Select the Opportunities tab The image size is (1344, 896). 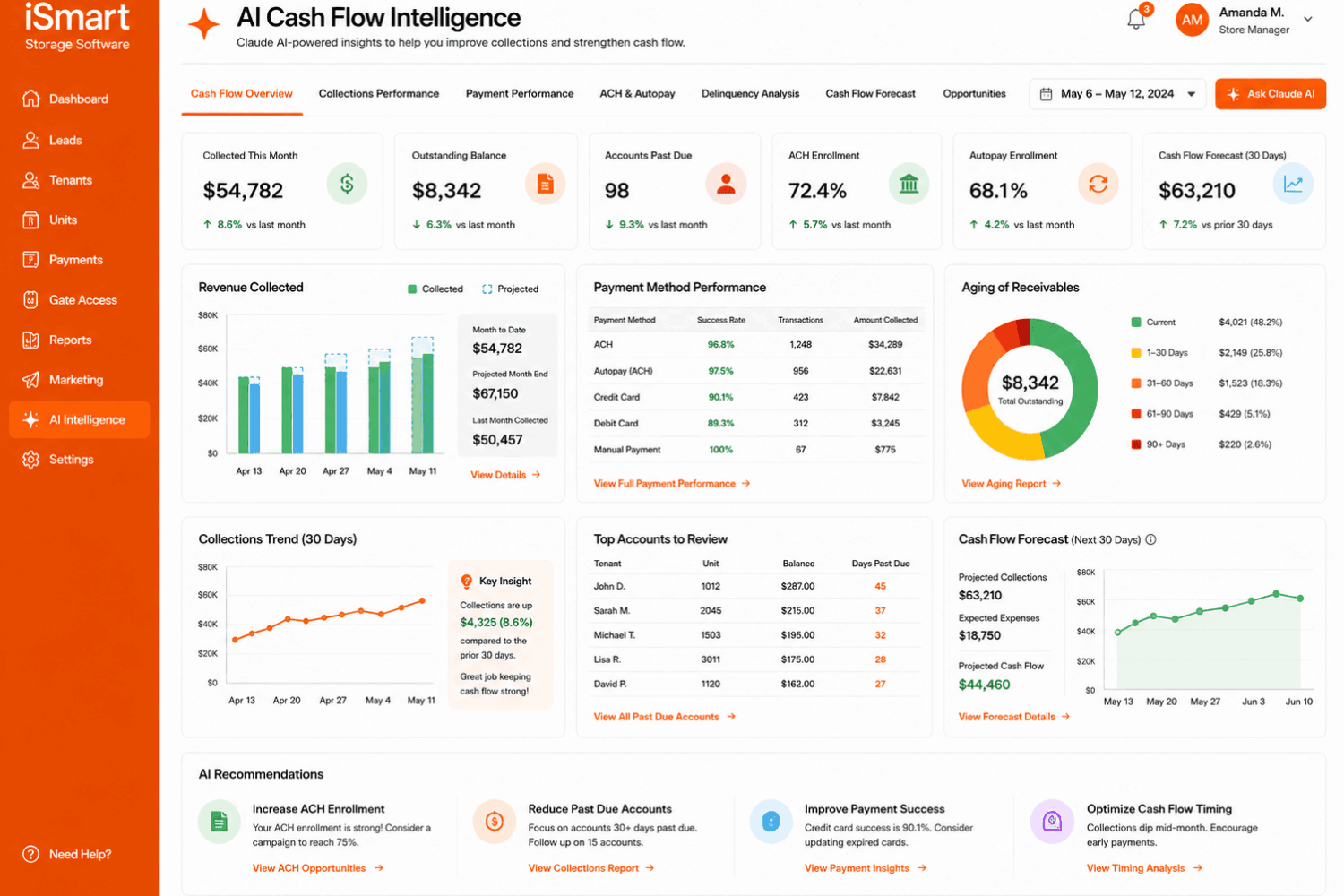[x=974, y=94]
